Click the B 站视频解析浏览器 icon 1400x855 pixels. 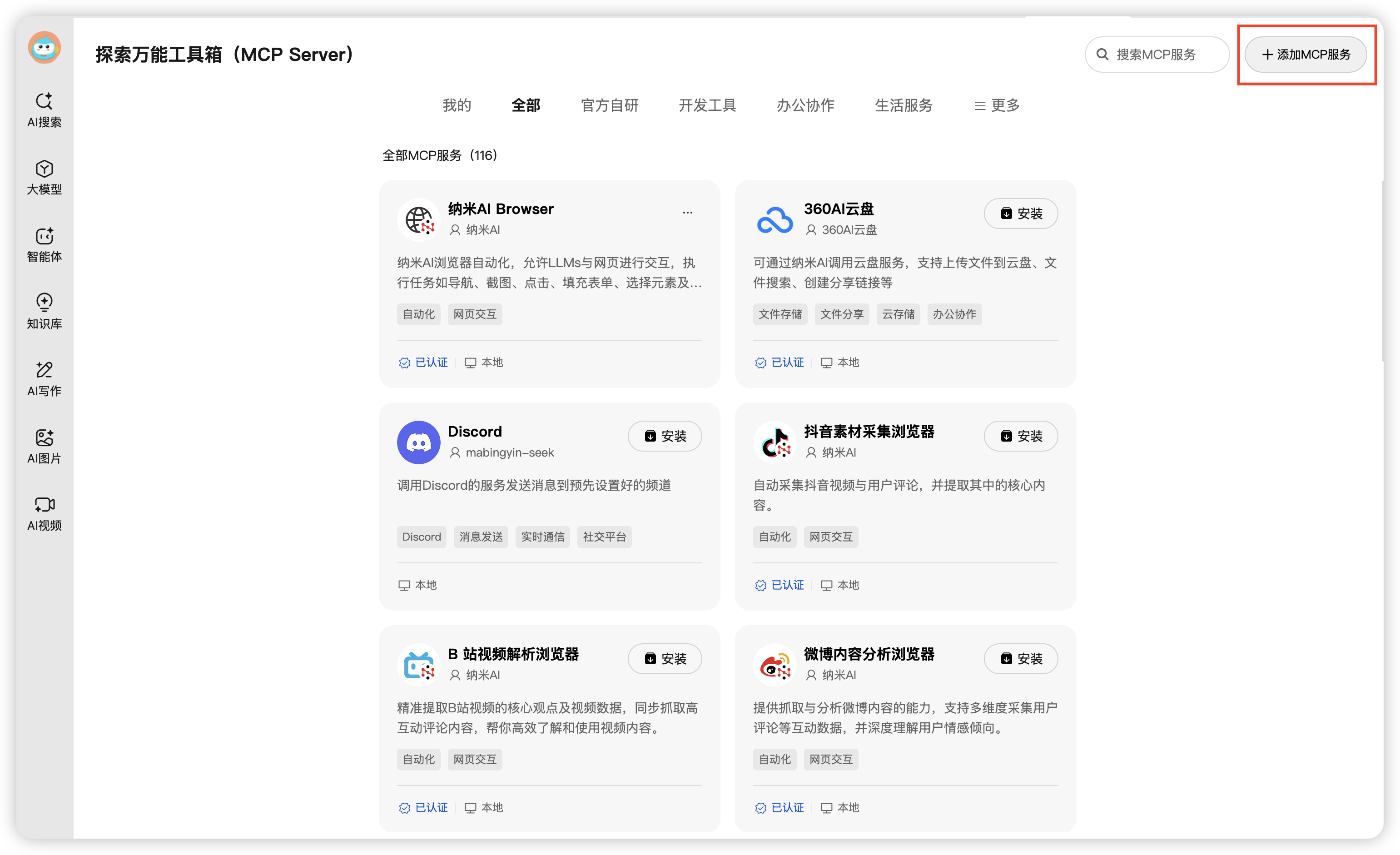419,665
